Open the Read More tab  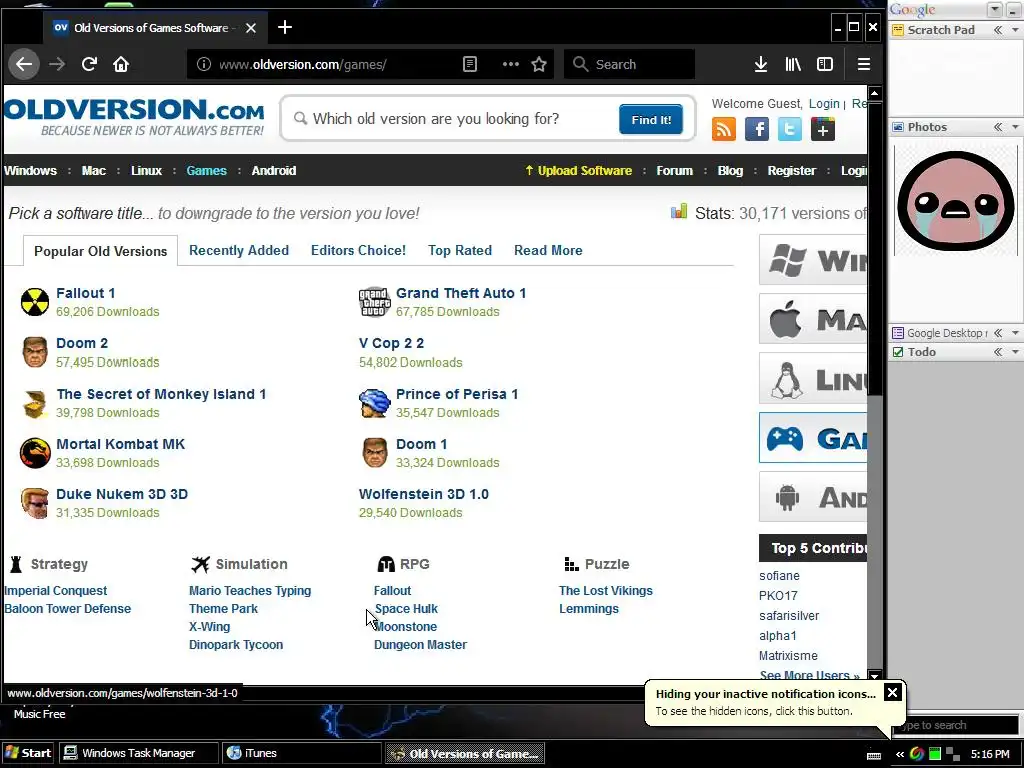coord(548,250)
